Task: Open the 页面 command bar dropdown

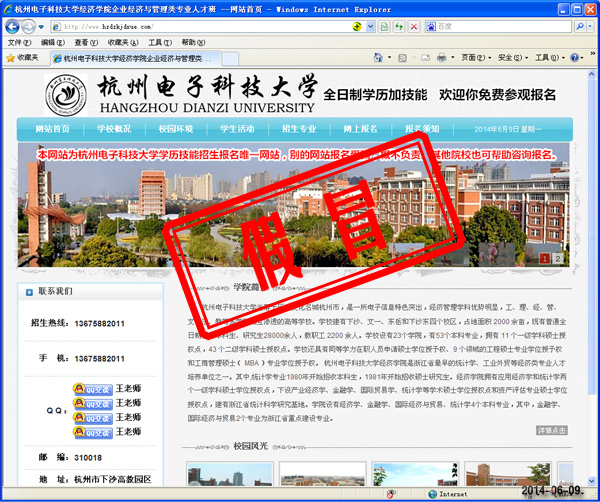Action: tap(476, 58)
